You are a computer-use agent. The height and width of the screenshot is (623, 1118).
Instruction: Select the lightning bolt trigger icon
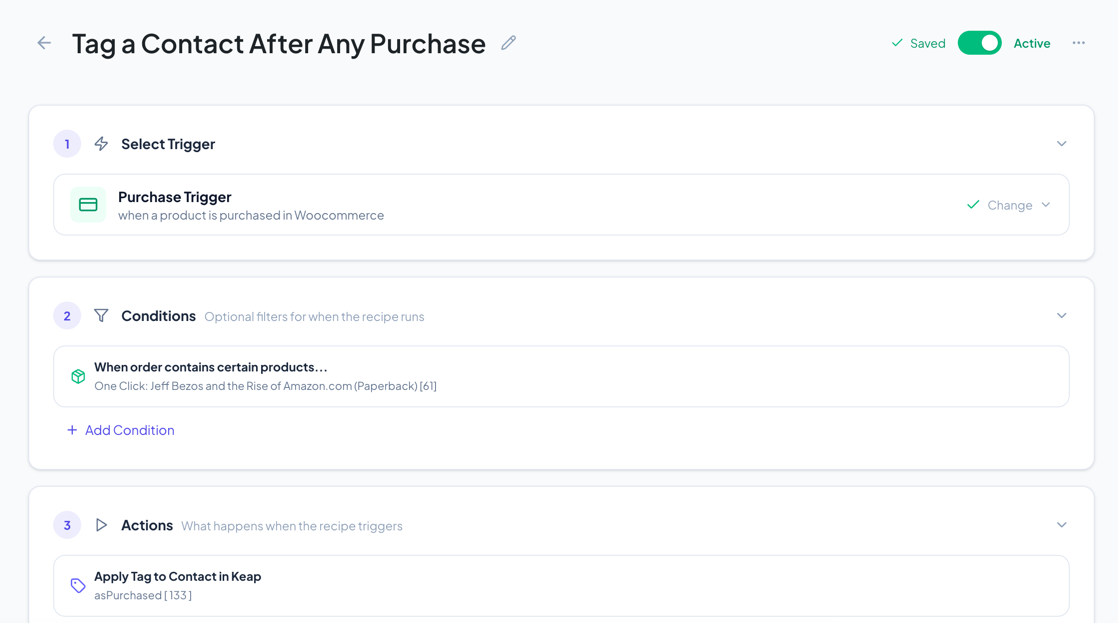(x=101, y=143)
